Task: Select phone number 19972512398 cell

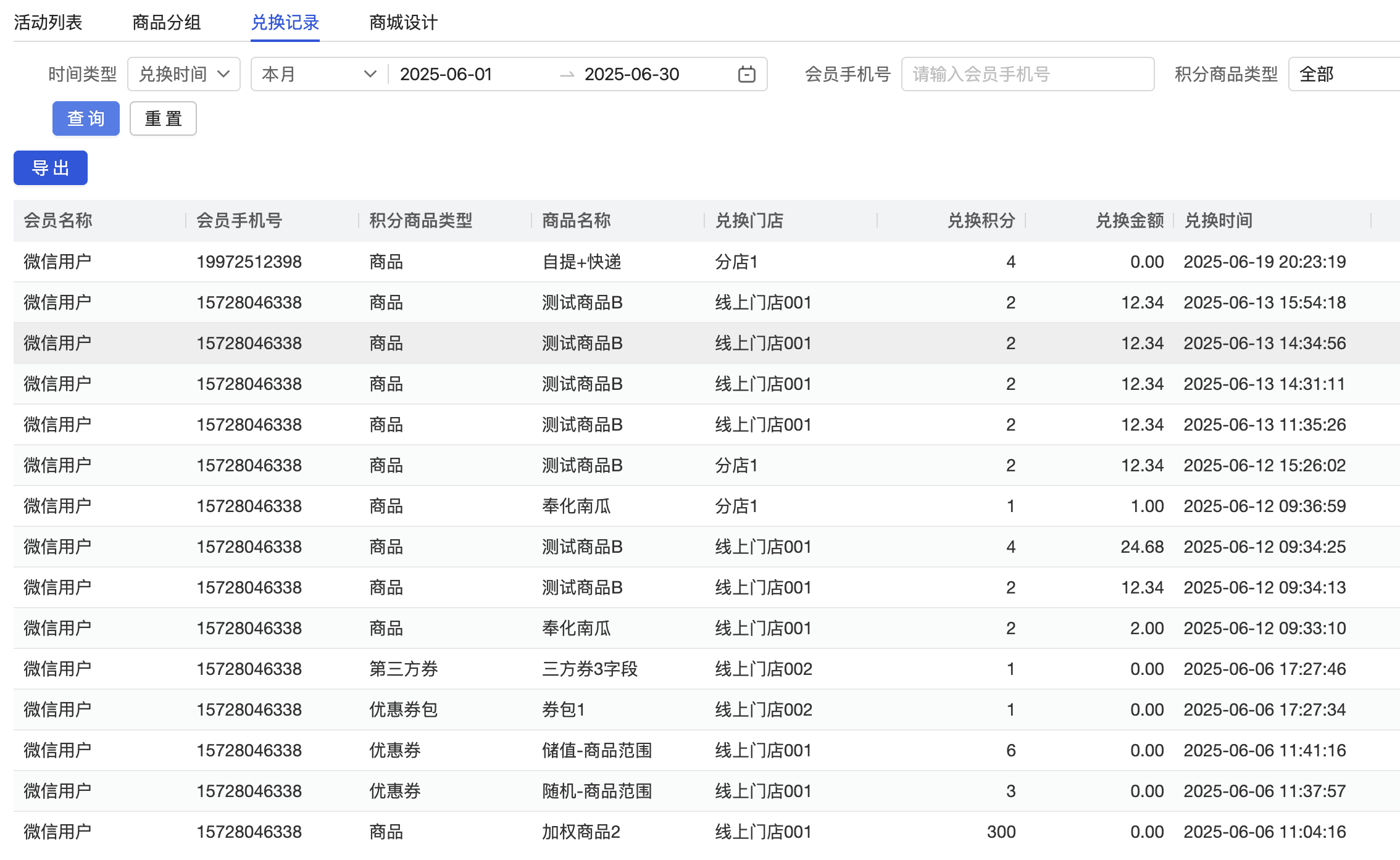Action: tap(249, 262)
